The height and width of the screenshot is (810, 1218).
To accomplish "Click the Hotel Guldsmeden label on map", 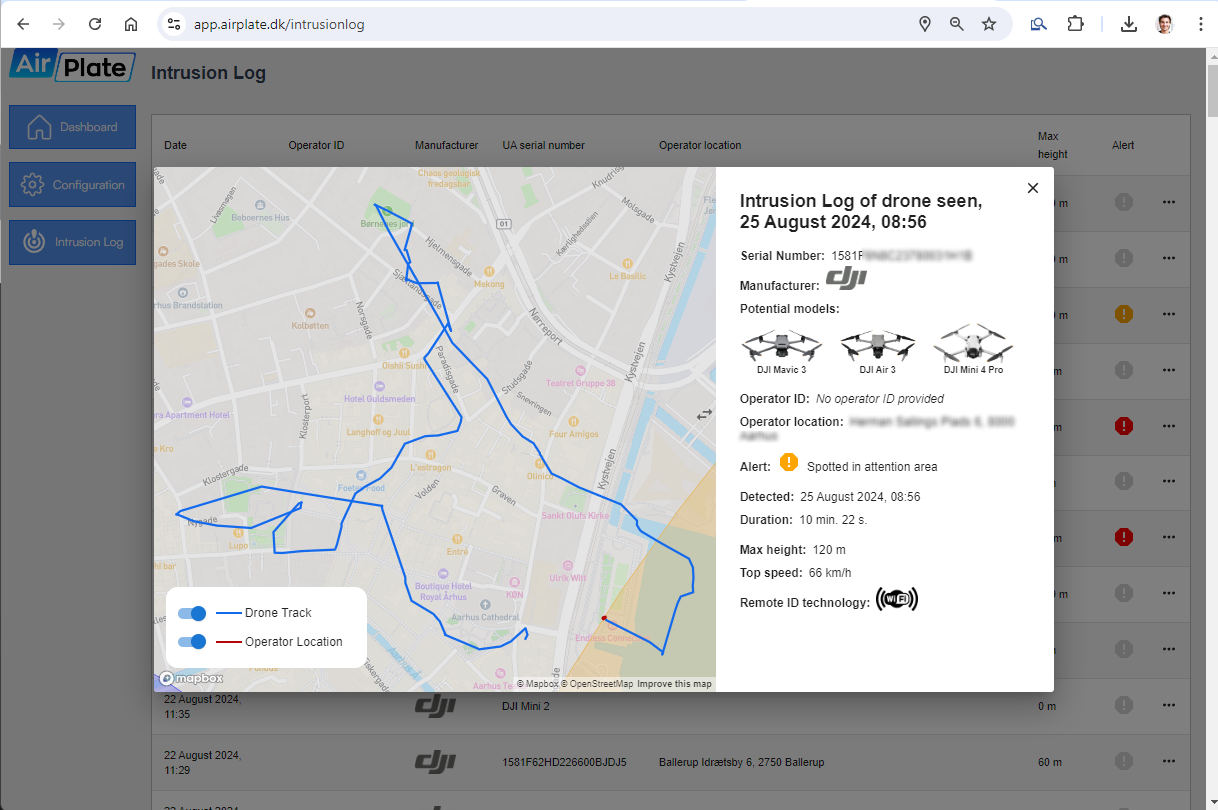I will coord(379,398).
